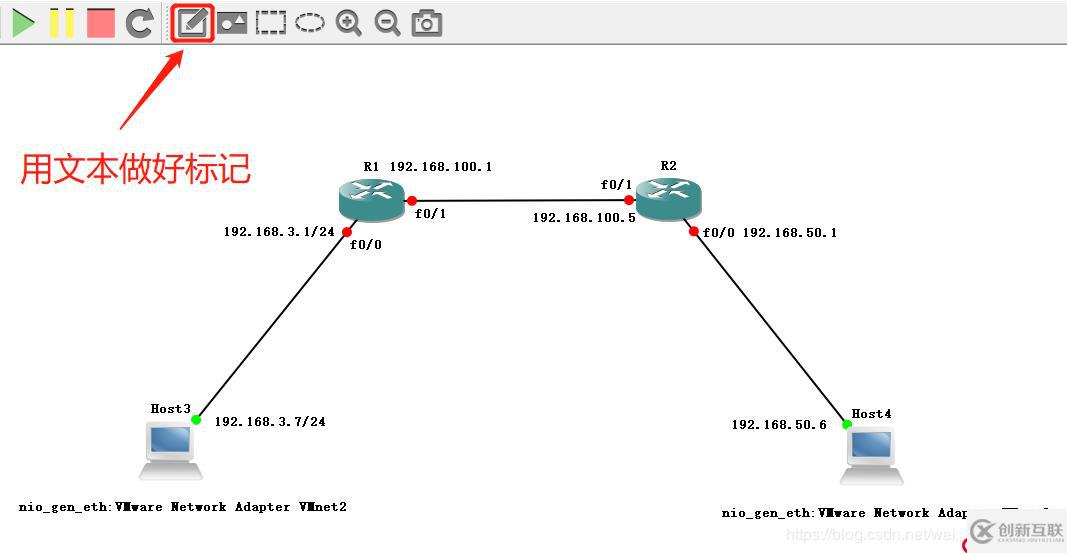Click the Host3 name label
This screenshot has width=1067, height=553.
[171, 409]
